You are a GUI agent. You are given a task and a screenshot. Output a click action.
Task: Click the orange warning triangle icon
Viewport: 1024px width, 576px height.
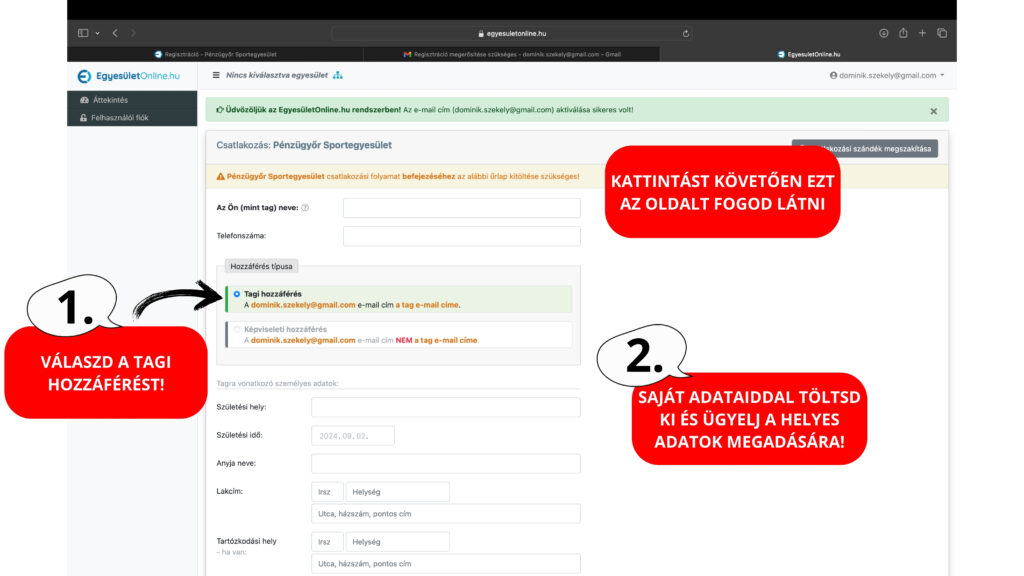pos(220,176)
